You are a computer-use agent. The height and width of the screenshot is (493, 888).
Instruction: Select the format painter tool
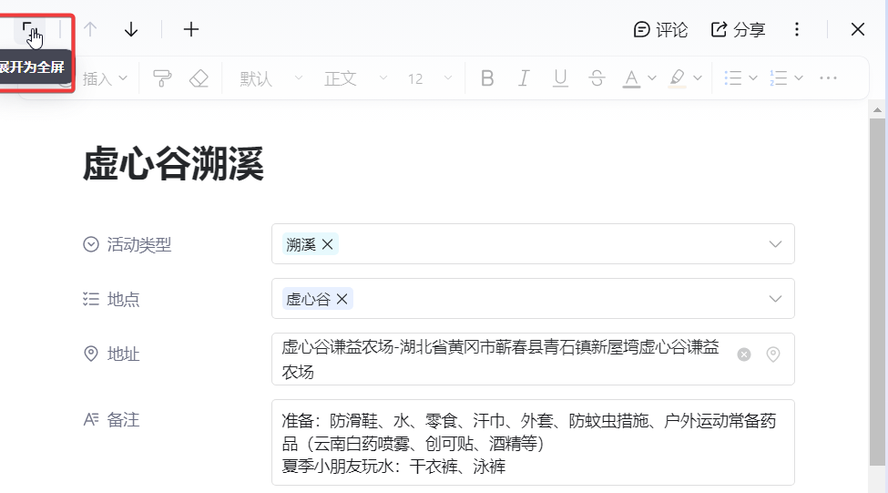(x=163, y=78)
